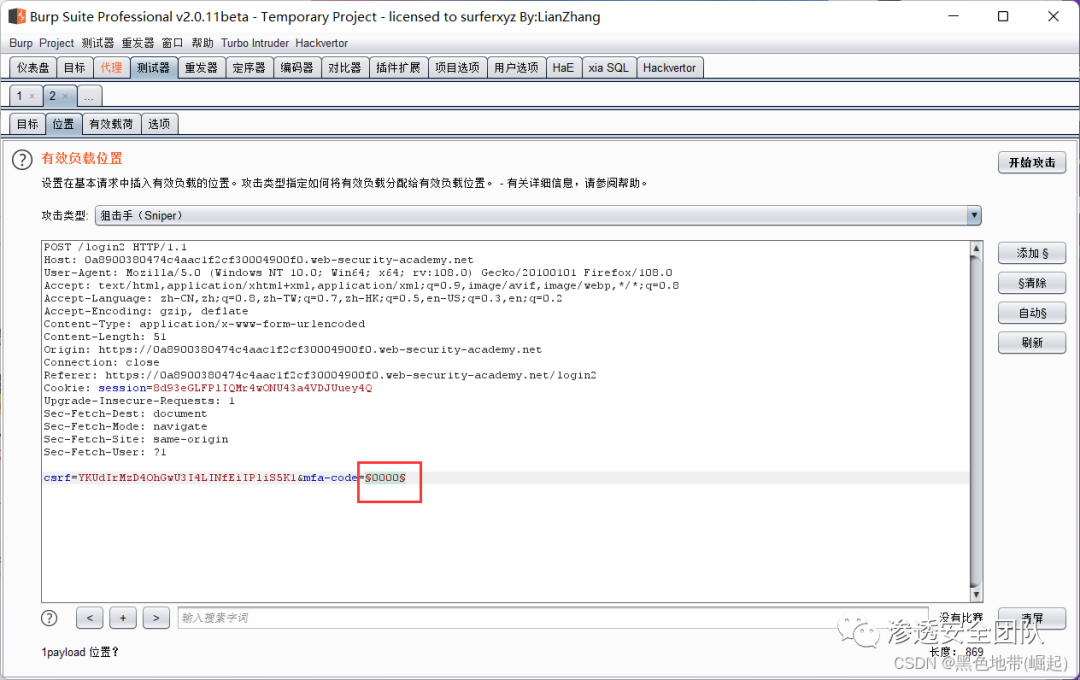The width and height of the screenshot is (1080, 680).
Task: Open the 攻击类型 Sniper dropdown
Action: pos(538,216)
